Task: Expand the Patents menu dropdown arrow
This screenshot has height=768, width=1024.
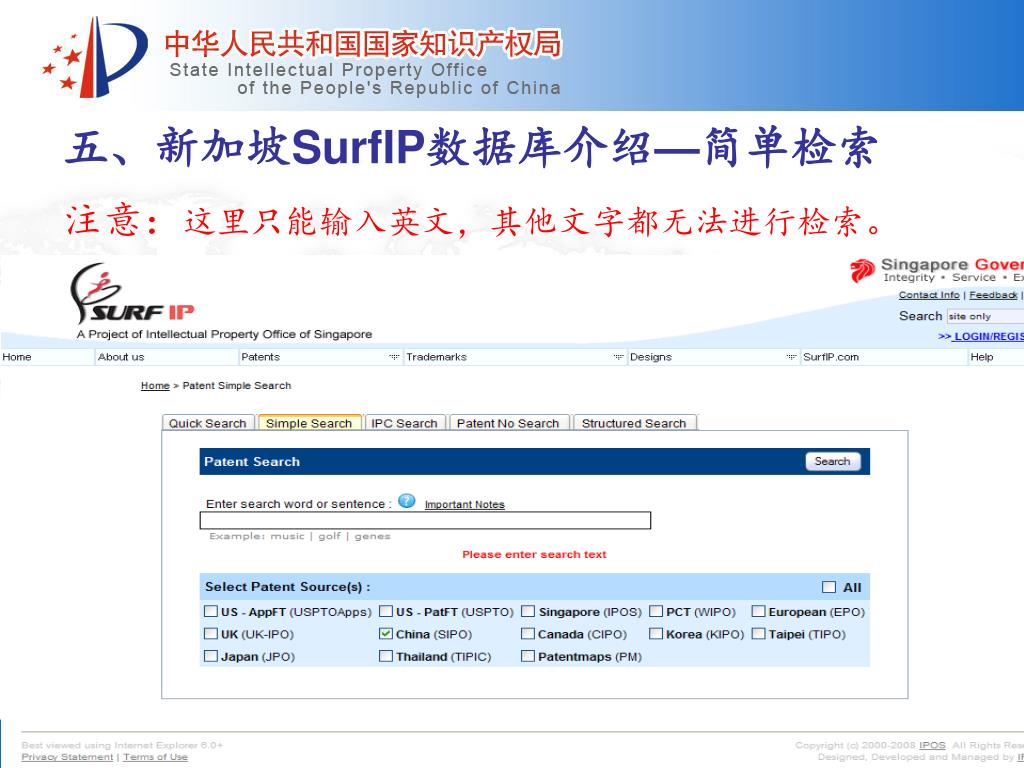Action: click(x=394, y=357)
